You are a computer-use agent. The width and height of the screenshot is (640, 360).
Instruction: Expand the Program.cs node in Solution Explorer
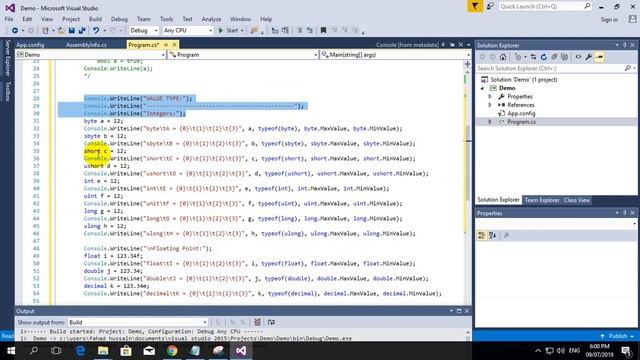490,122
